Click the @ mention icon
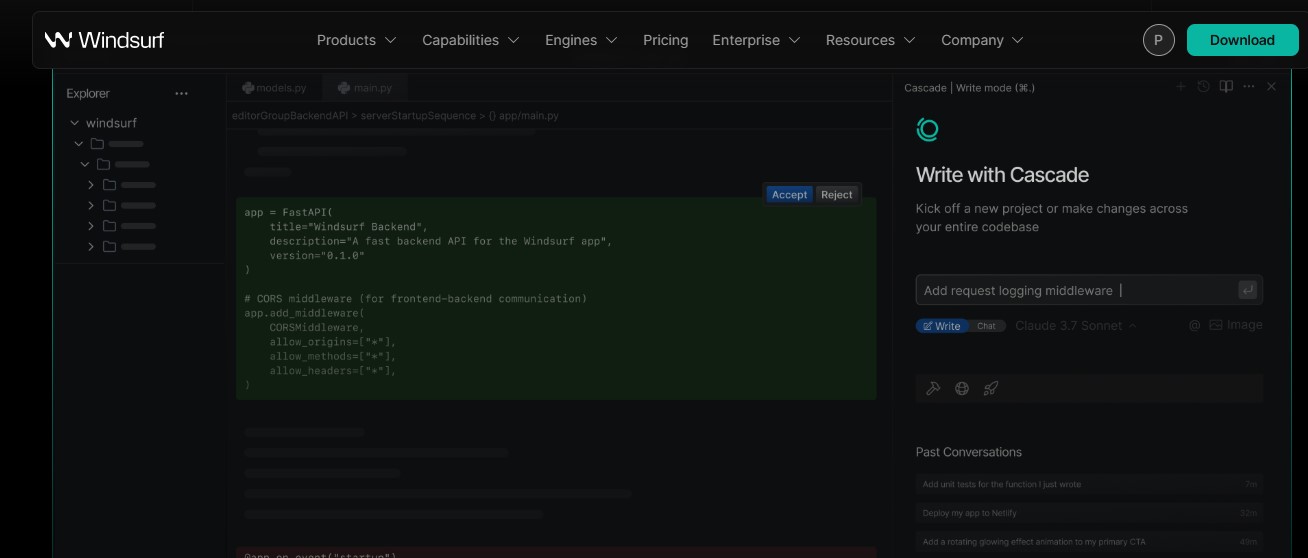Screen dimensions: 1308x558 tap(1194, 325)
